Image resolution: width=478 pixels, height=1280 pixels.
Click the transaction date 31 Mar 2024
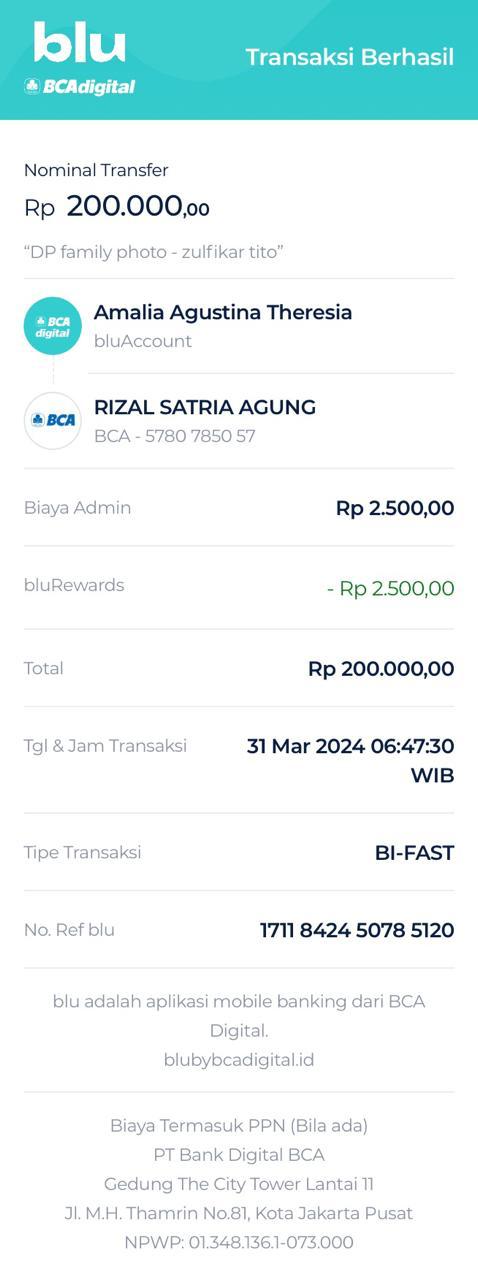(305, 746)
